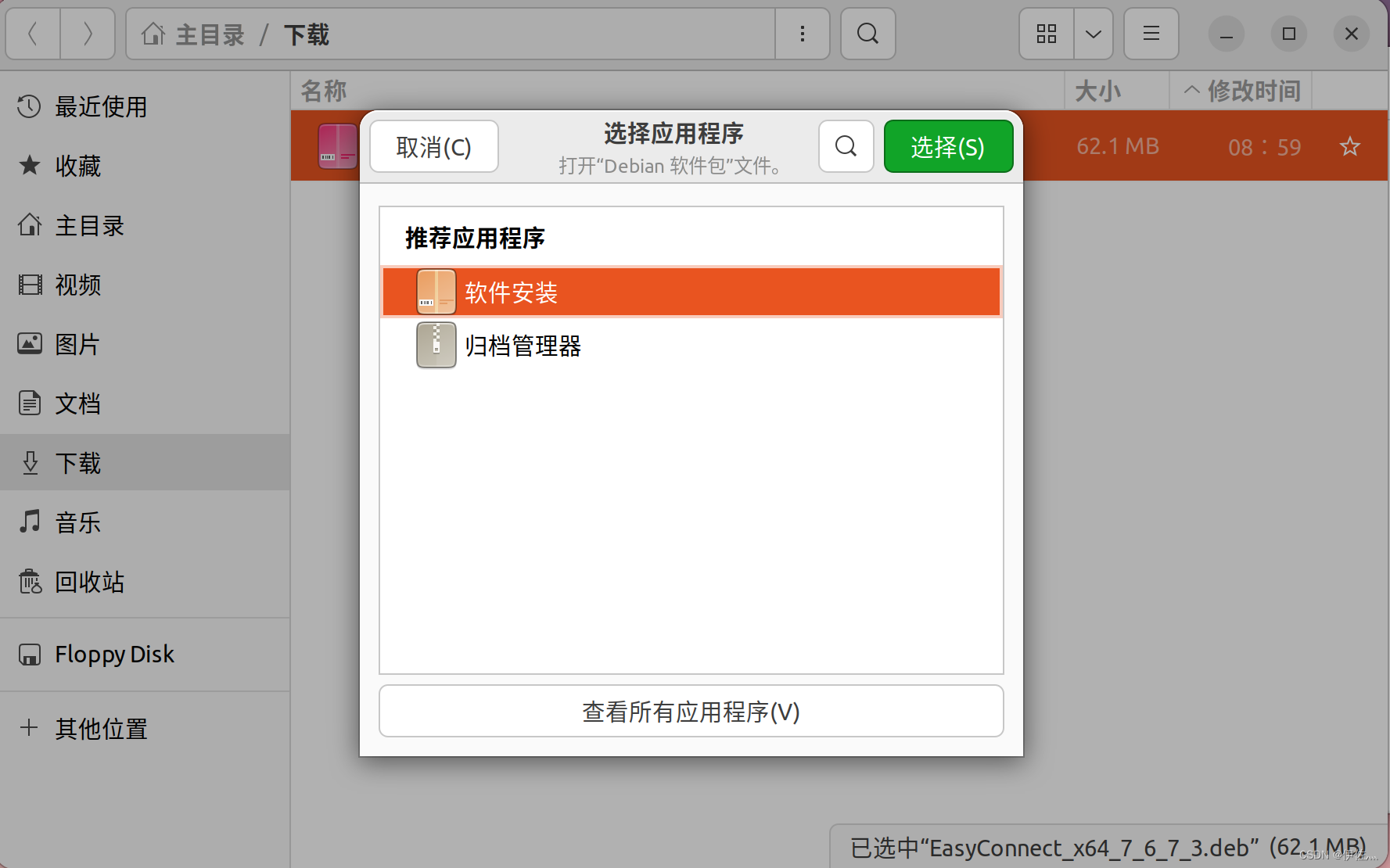The width and height of the screenshot is (1390, 868).
Task: Maximize the file manager window
Action: coord(1289,34)
